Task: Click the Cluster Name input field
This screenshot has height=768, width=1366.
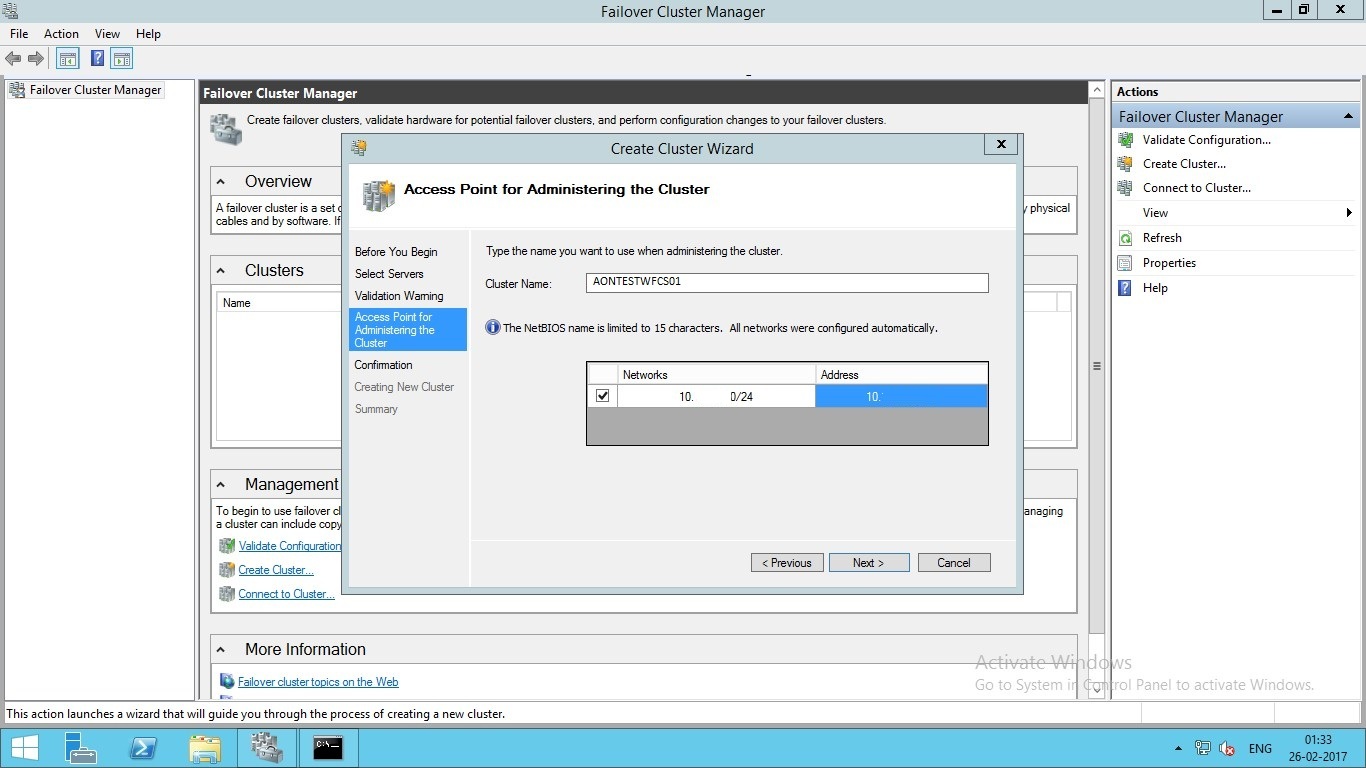Action: pyautogui.click(x=787, y=283)
